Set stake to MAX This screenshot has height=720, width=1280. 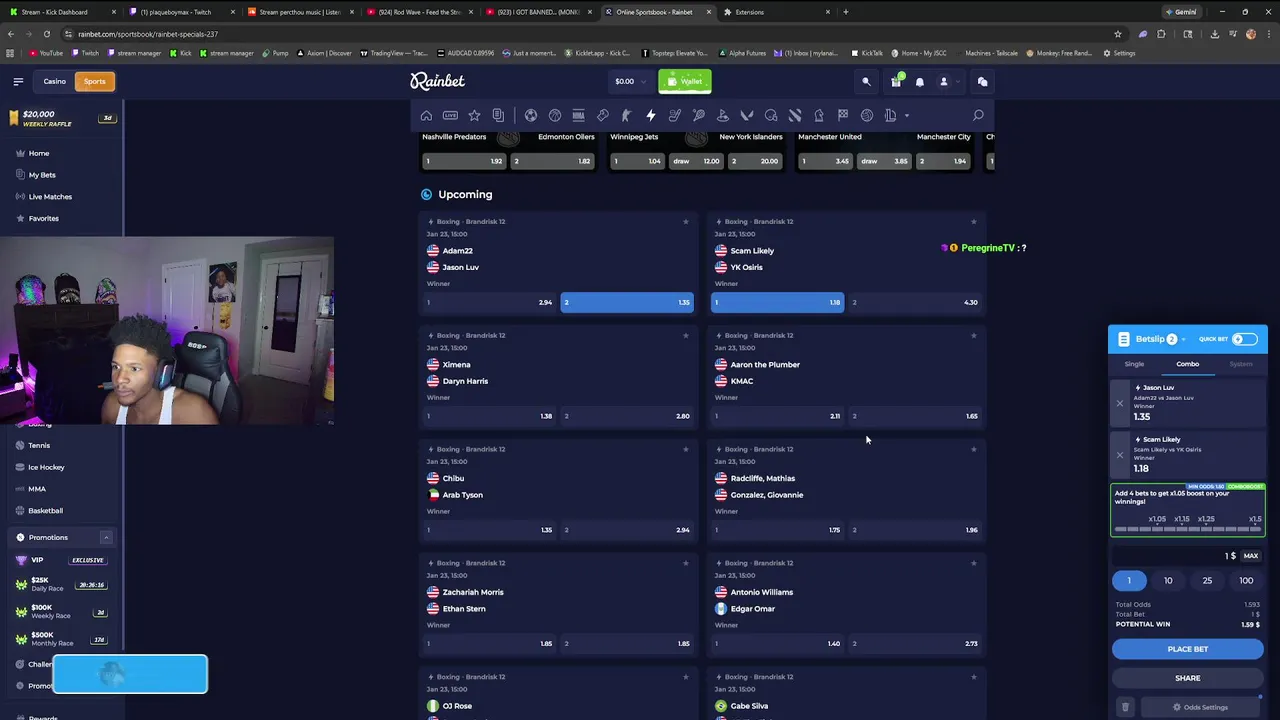click(x=1251, y=556)
